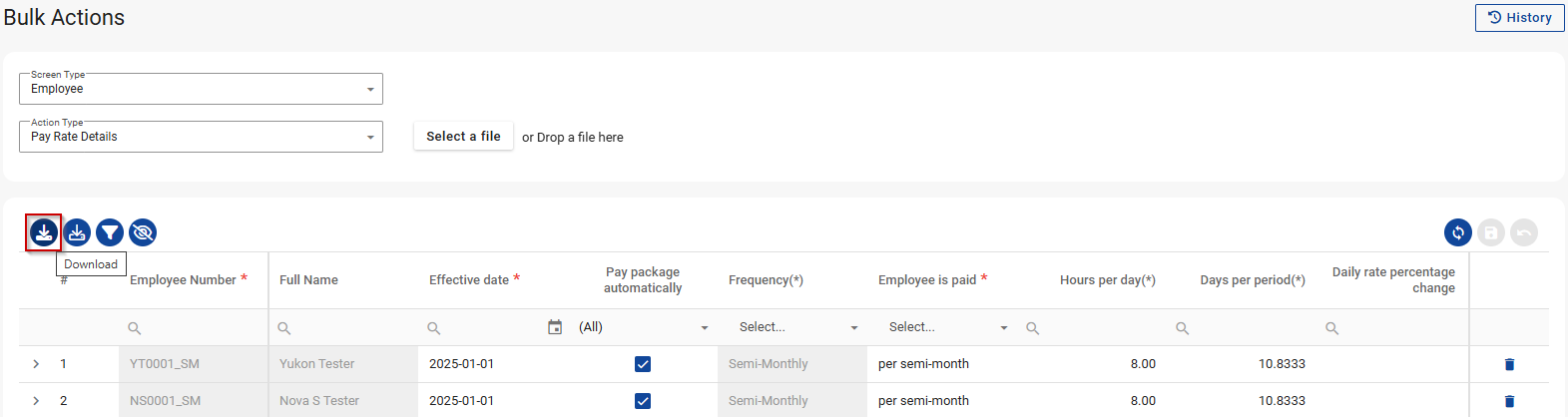Open the Frequency filter Select dropdown
Viewport: 1568px width, 417px height.
pyautogui.click(x=797, y=327)
